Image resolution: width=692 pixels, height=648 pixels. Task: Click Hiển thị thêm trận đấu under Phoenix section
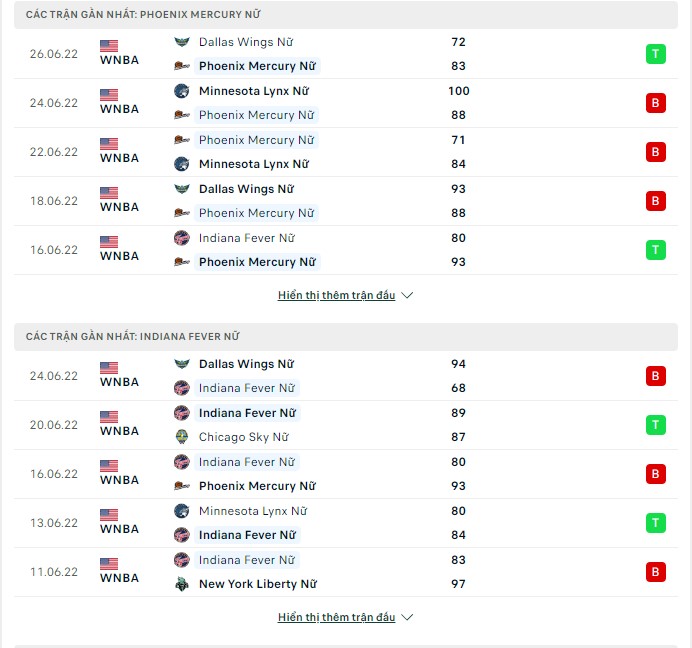pyautogui.click(x=336, y=295)
